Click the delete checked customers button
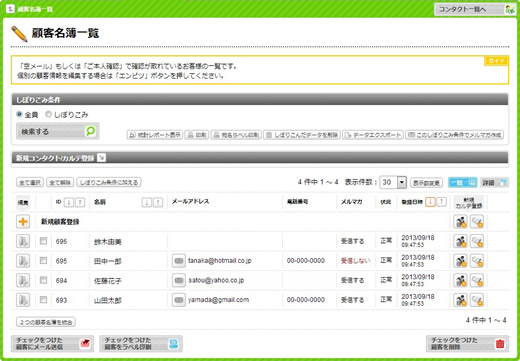520x361 pixels. pyautogui.click(x=467, y=344)
